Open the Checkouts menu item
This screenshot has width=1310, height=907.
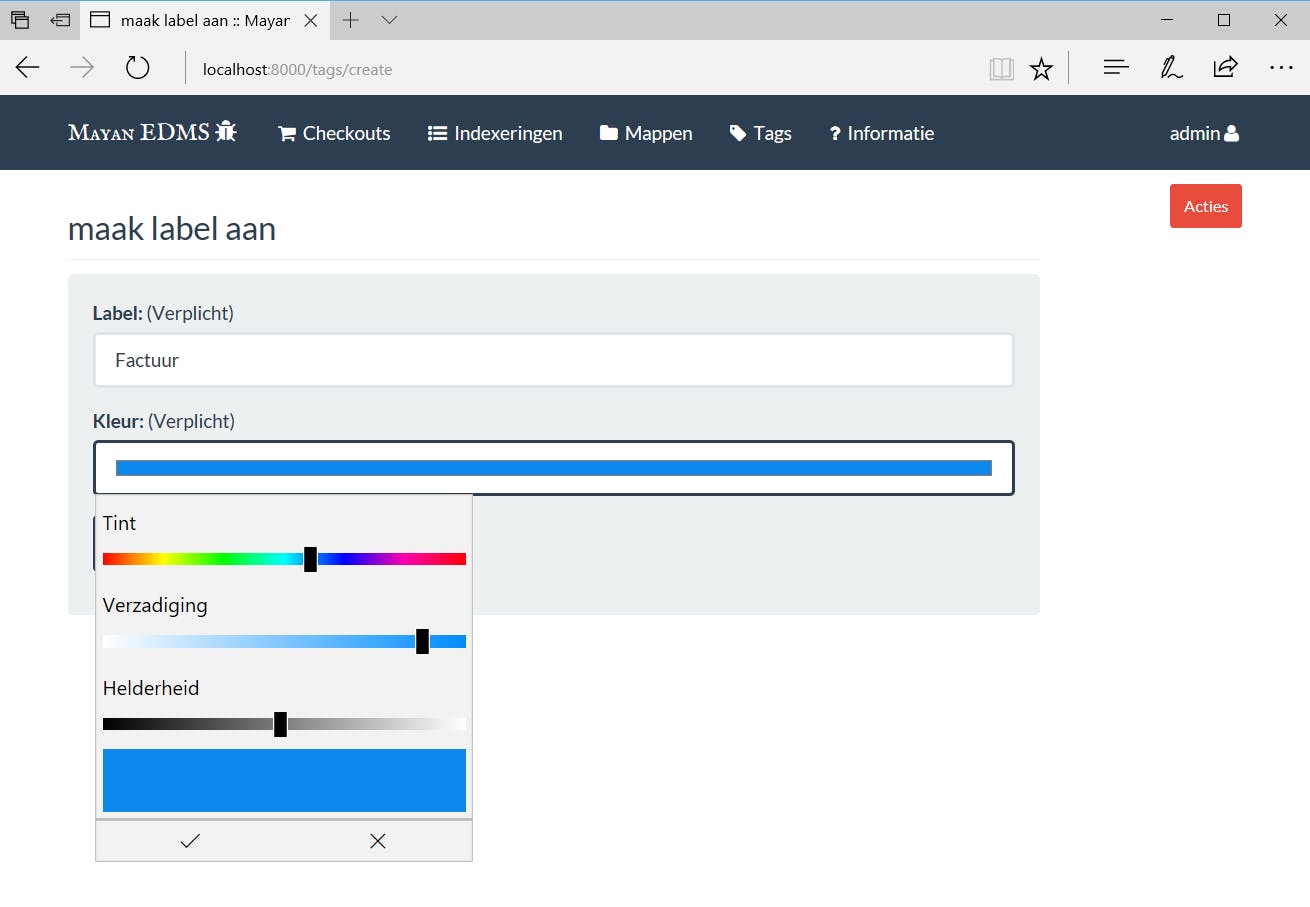pyautogui.click(x=334, y=133)
